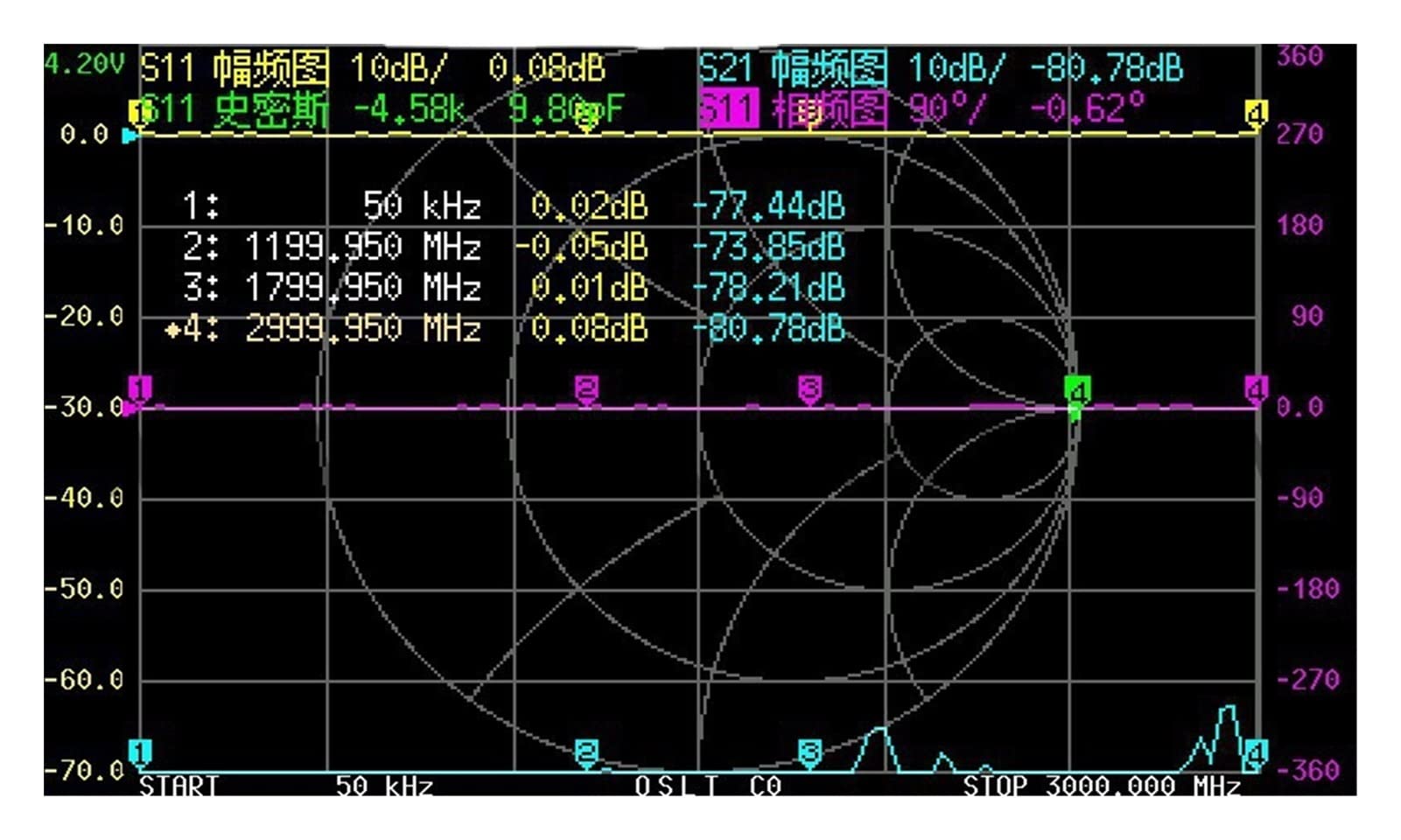The width and height of the screenshot is (1401, 840).
Task: Tap the magenta 90°/ scale label
Action: 947,109
